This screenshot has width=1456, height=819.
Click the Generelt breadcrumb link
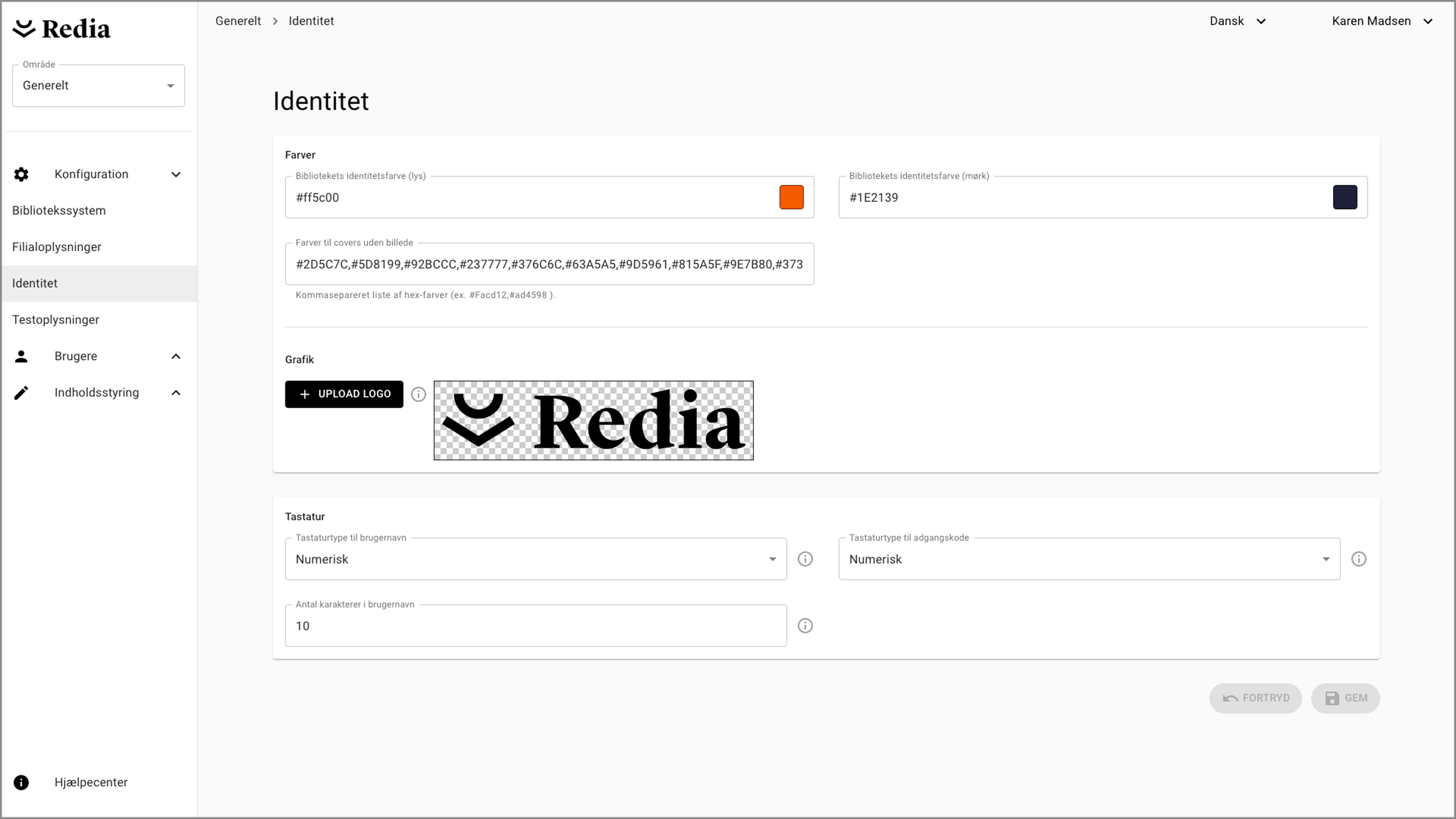tap(238, 21)
